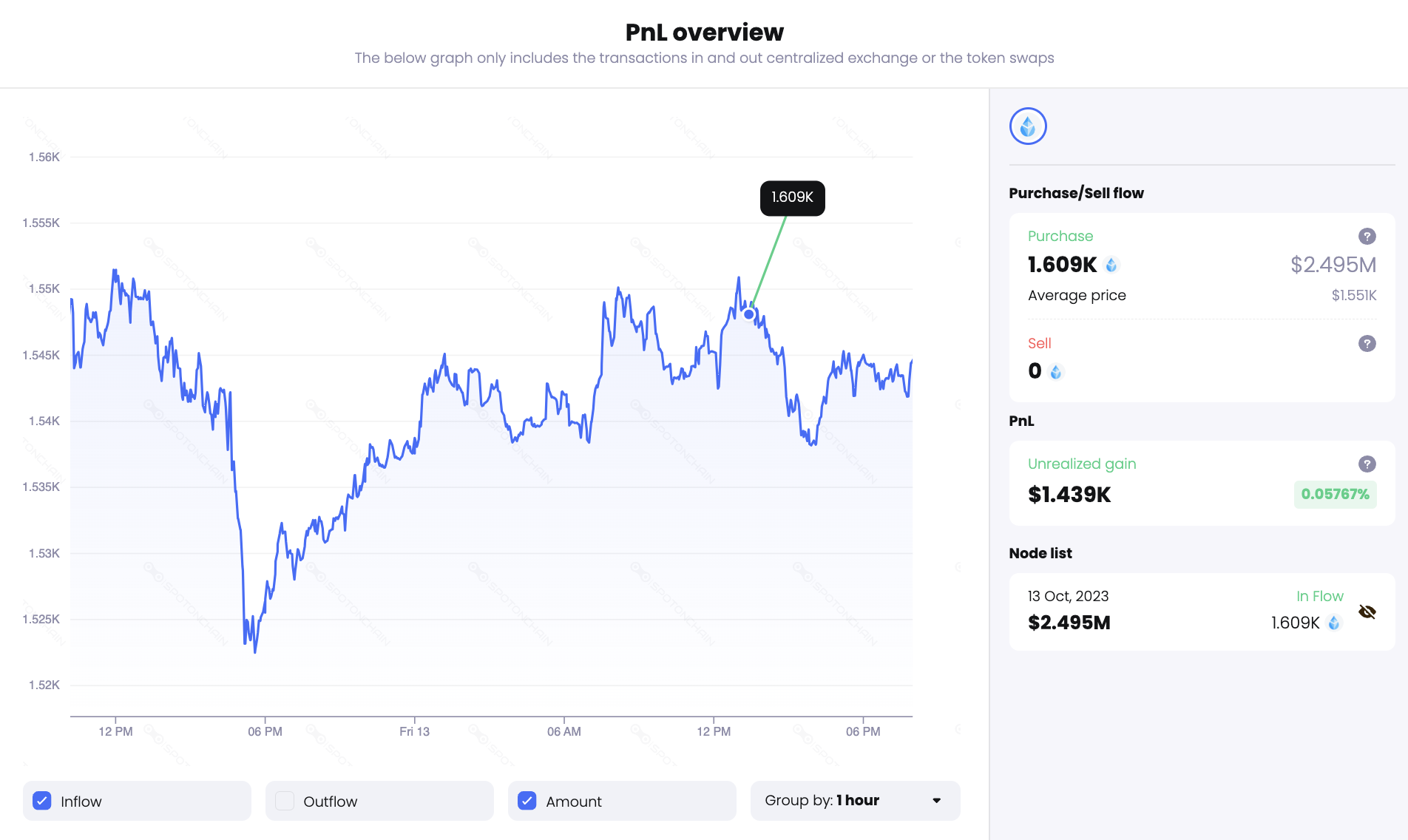Click the dropdown caret arrow in Group by

[937, 801]
